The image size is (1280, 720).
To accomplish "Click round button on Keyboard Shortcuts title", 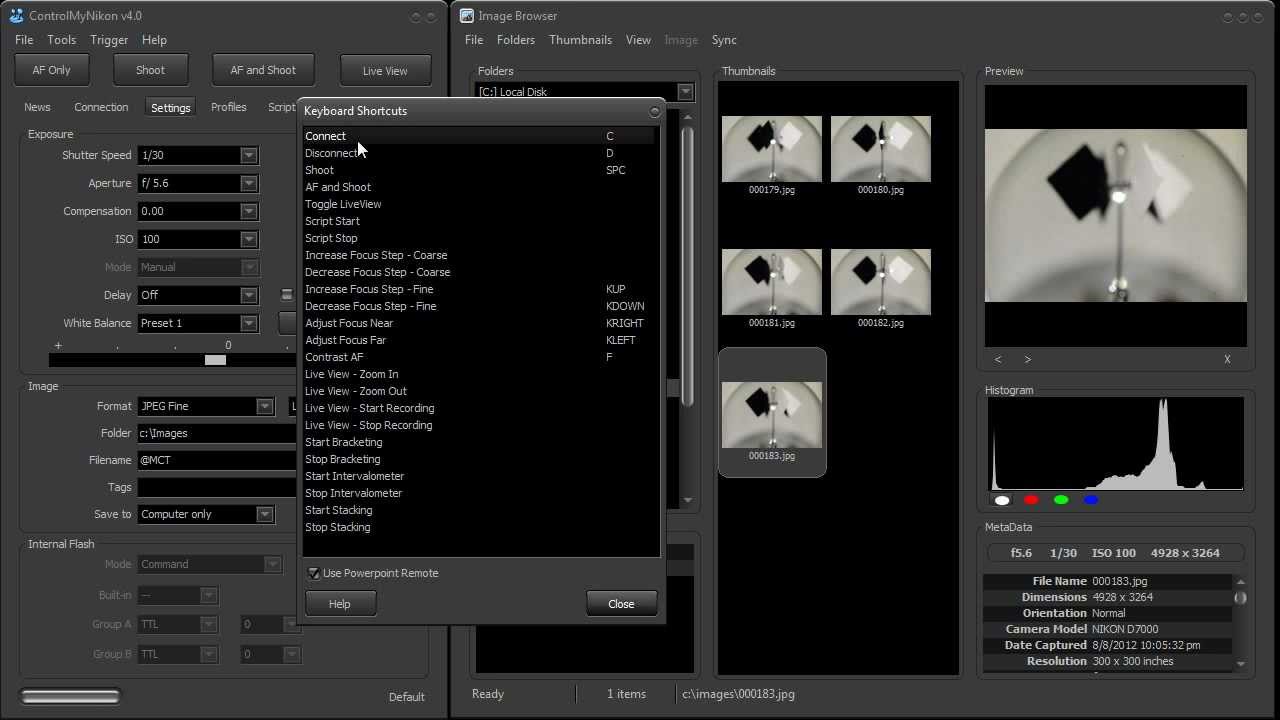I will [655, 111].
